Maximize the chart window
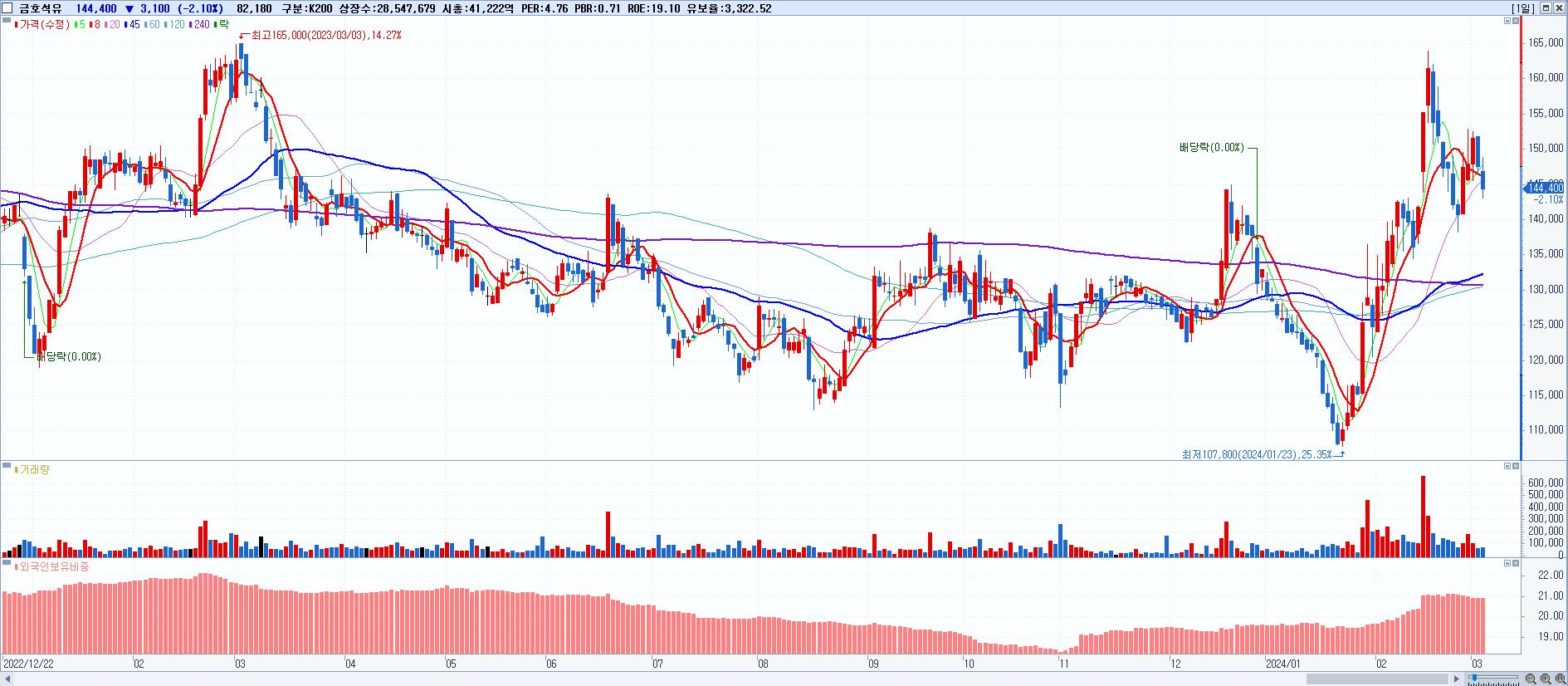The width and height of the screenshot is (1568, 686). pyautogui.click(x=1546, y=8)
